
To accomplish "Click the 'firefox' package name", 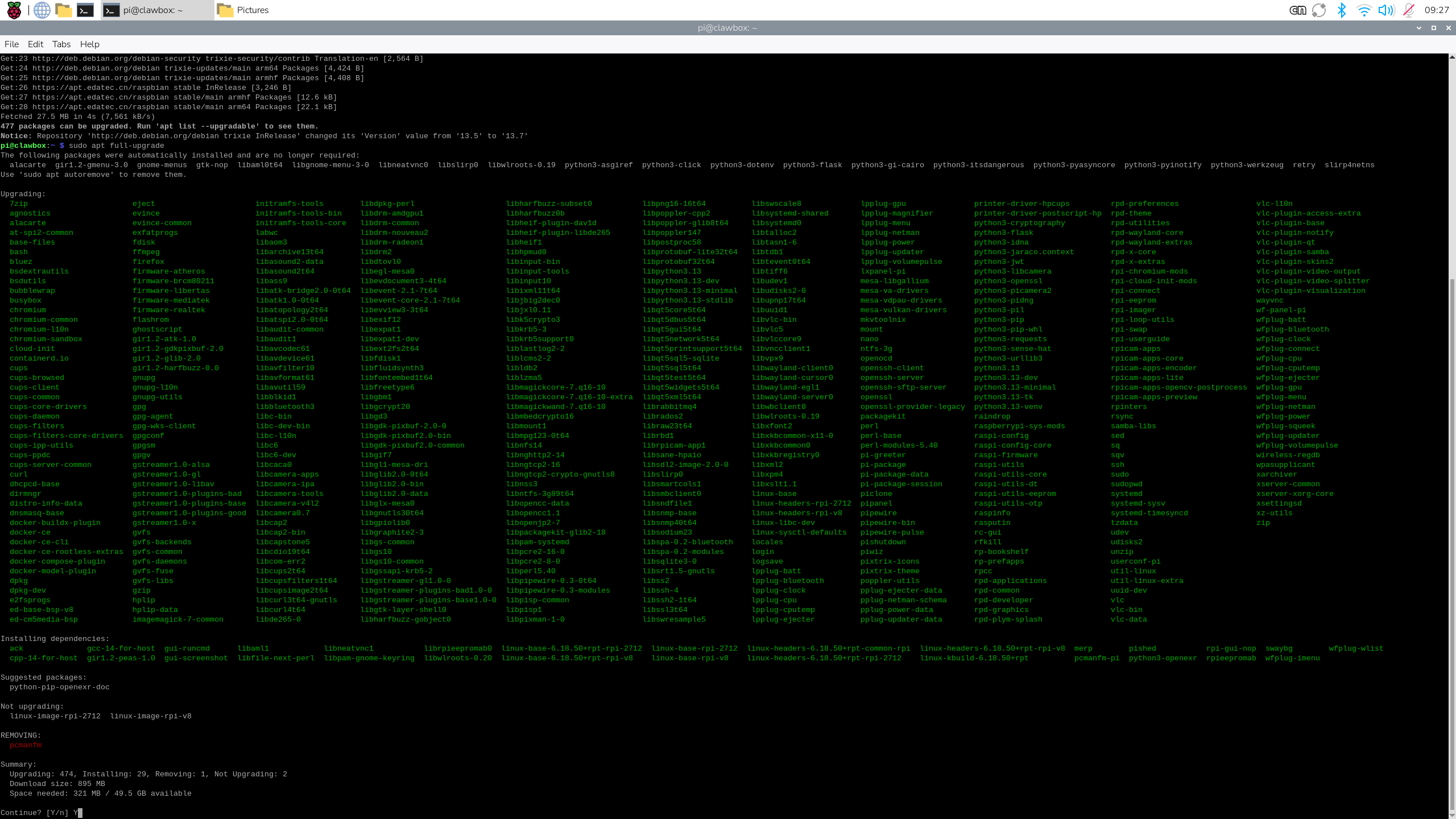I will point(148,262).
